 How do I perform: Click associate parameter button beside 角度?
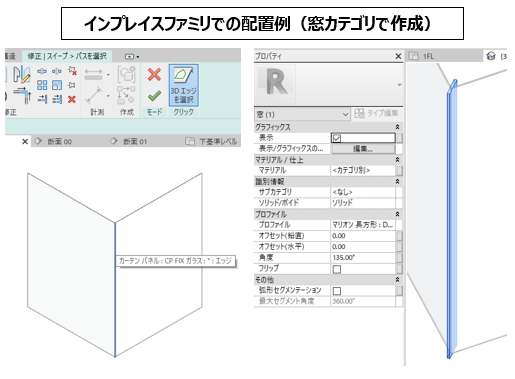pos(399,258)
